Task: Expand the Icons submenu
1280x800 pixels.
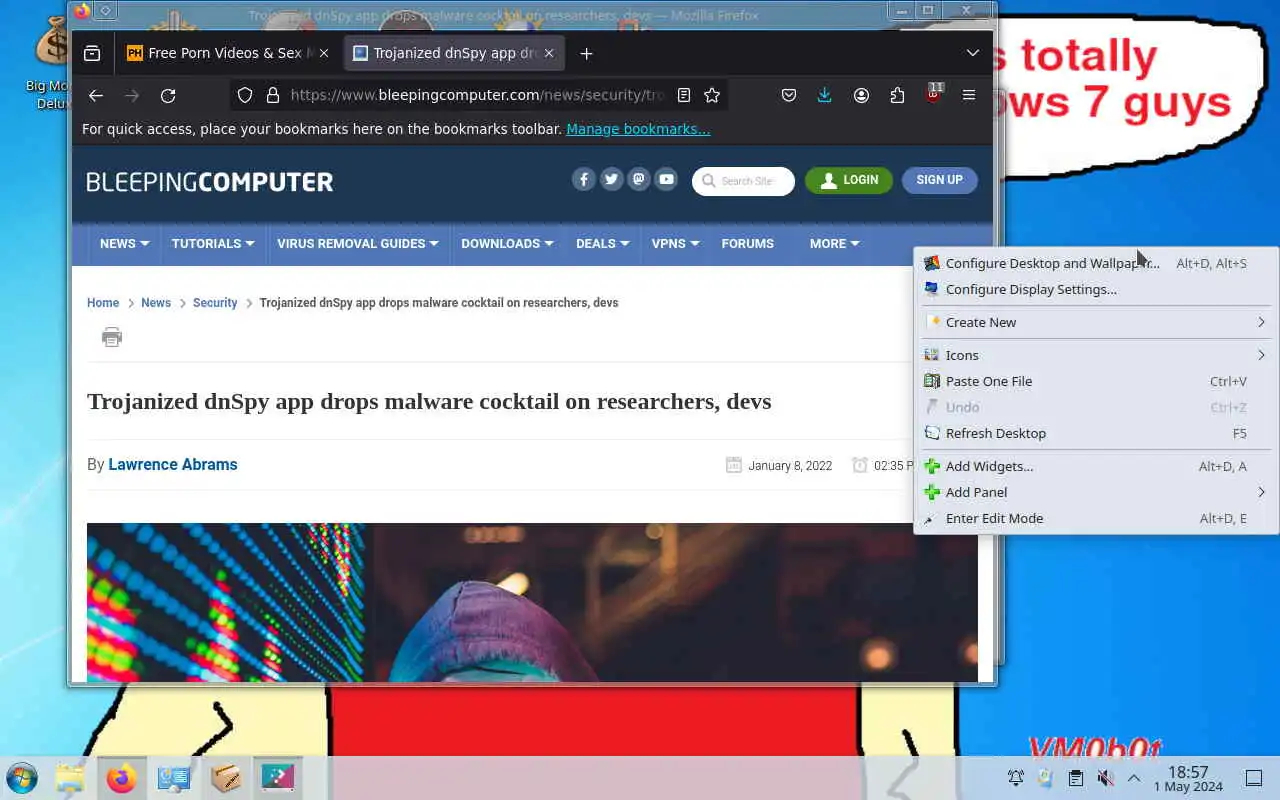Action: [x=1096, y=355]
